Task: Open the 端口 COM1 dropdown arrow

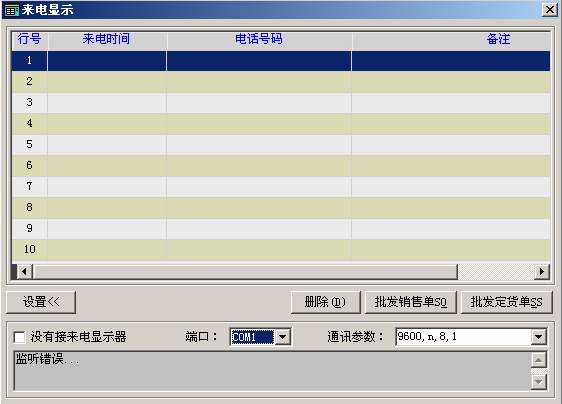Action: (283, 337)
